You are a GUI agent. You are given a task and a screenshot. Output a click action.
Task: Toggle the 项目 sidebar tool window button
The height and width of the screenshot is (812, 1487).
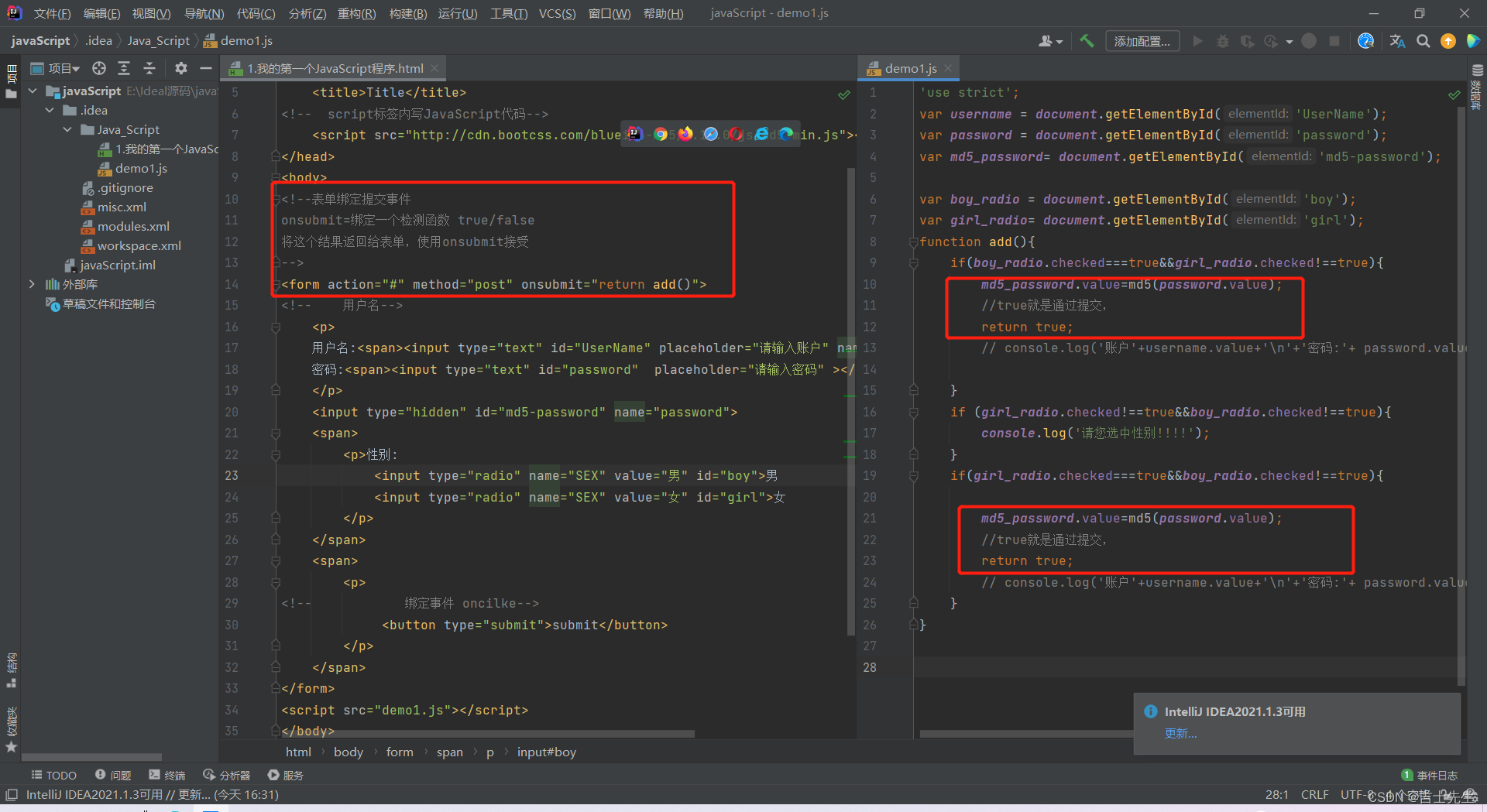pos(11,81)
